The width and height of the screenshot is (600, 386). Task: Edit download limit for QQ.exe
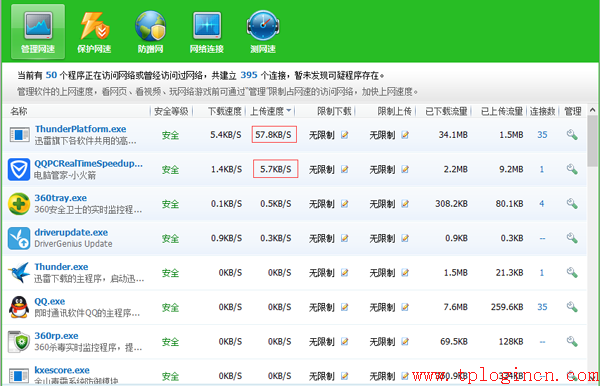click(x=345, y=307)
